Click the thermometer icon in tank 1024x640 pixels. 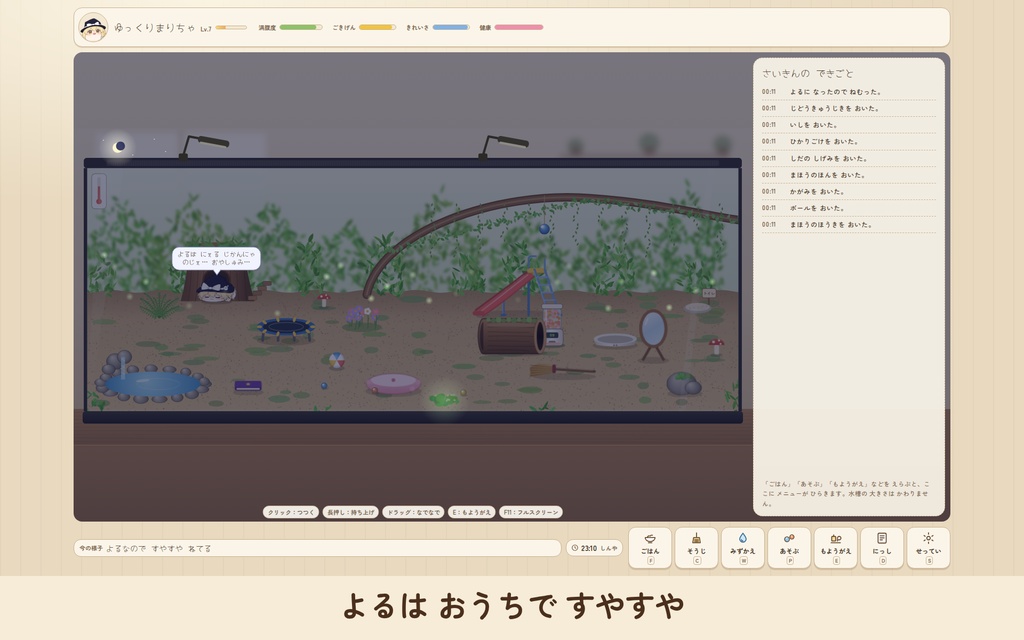coord(99,191)
